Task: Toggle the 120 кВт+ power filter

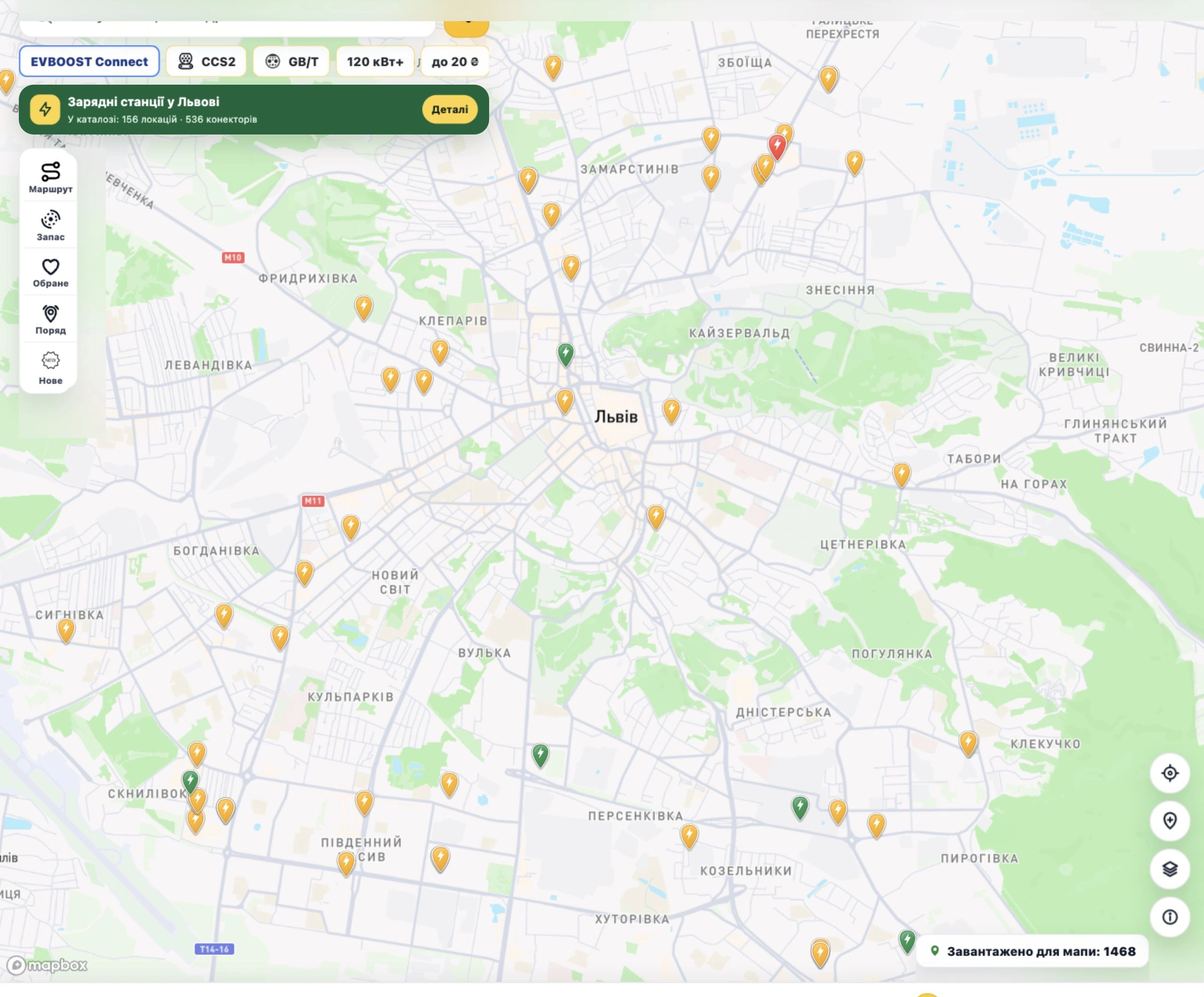Action: (x=375, y=61)
